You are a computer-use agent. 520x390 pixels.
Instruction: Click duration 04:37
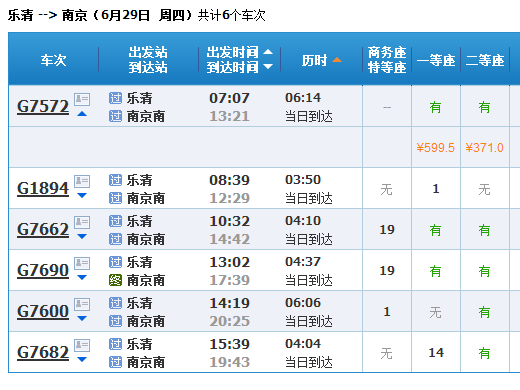[x=303, y=262]
